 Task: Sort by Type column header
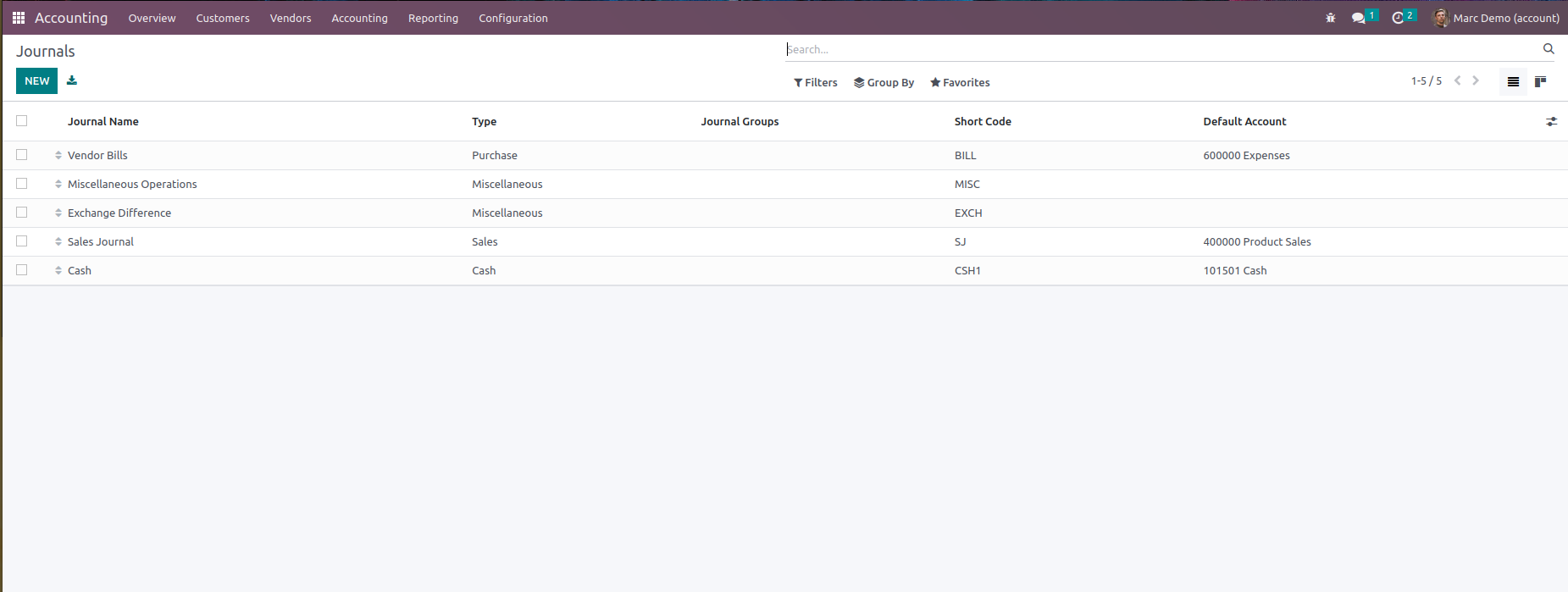(x=485, y=122)
